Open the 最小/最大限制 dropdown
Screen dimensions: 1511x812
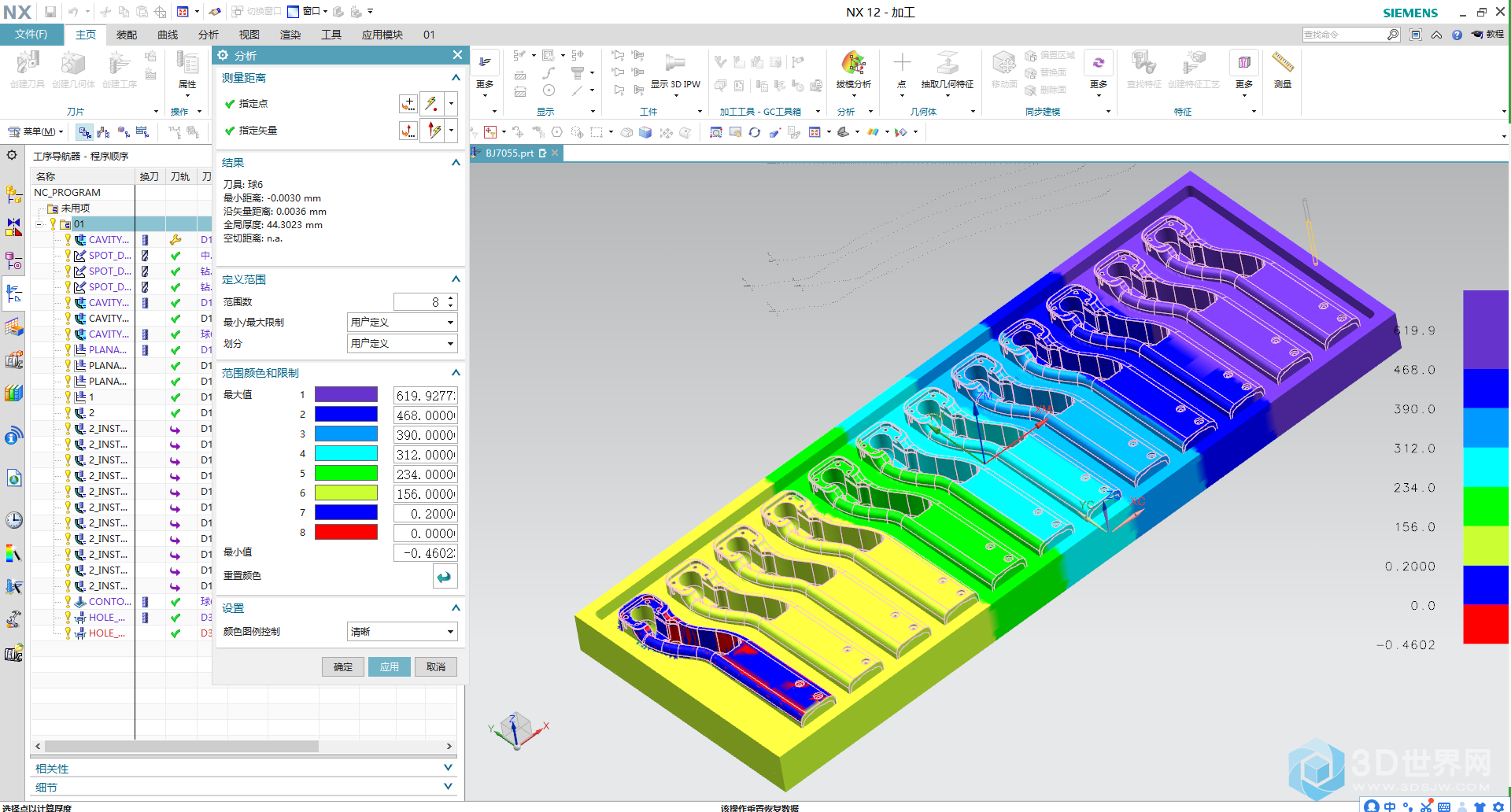tap(402, 323)
